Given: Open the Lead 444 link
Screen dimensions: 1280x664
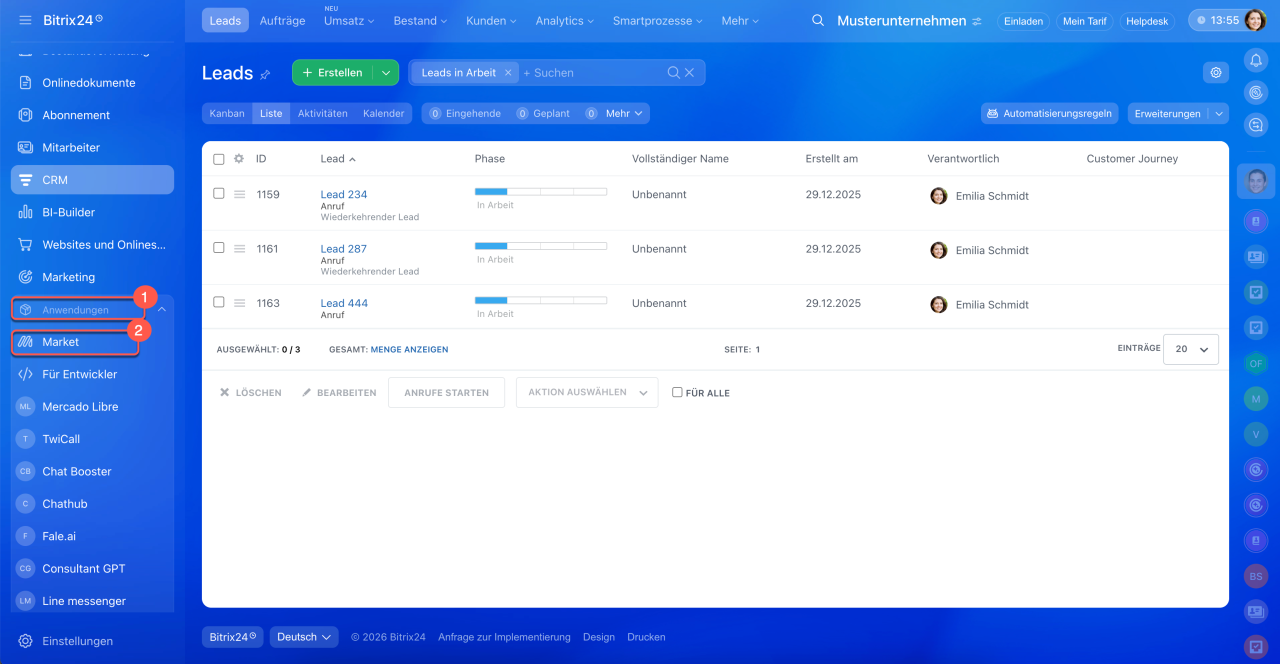Looking at the screenshot, I should coord(344,303).
